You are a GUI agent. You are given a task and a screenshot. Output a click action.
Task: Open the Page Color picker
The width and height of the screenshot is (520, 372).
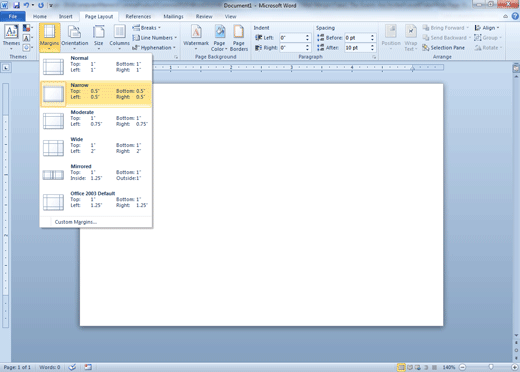click(x=219, y=38)
